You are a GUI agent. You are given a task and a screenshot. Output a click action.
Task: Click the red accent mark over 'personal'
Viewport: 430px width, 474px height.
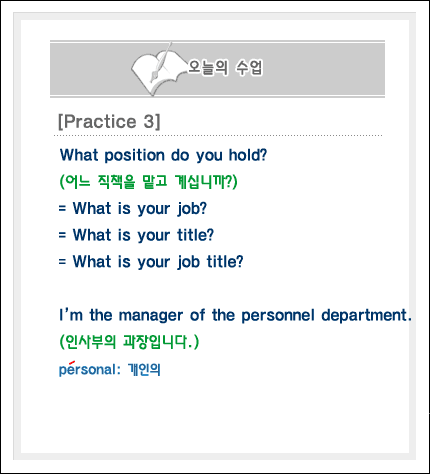click(71, 363)
